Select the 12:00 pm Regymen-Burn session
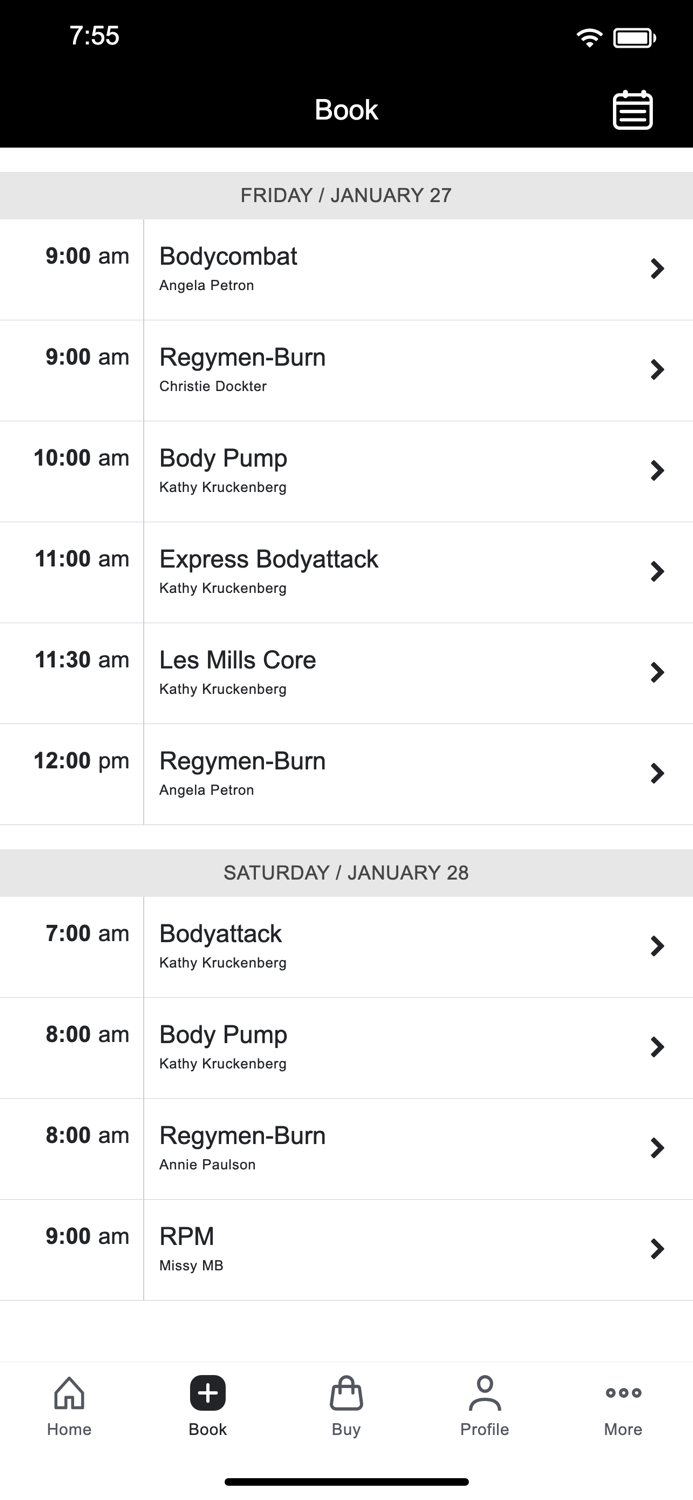Image resolution: width=693 pixels, height=1500 pixels. point(346,773)
